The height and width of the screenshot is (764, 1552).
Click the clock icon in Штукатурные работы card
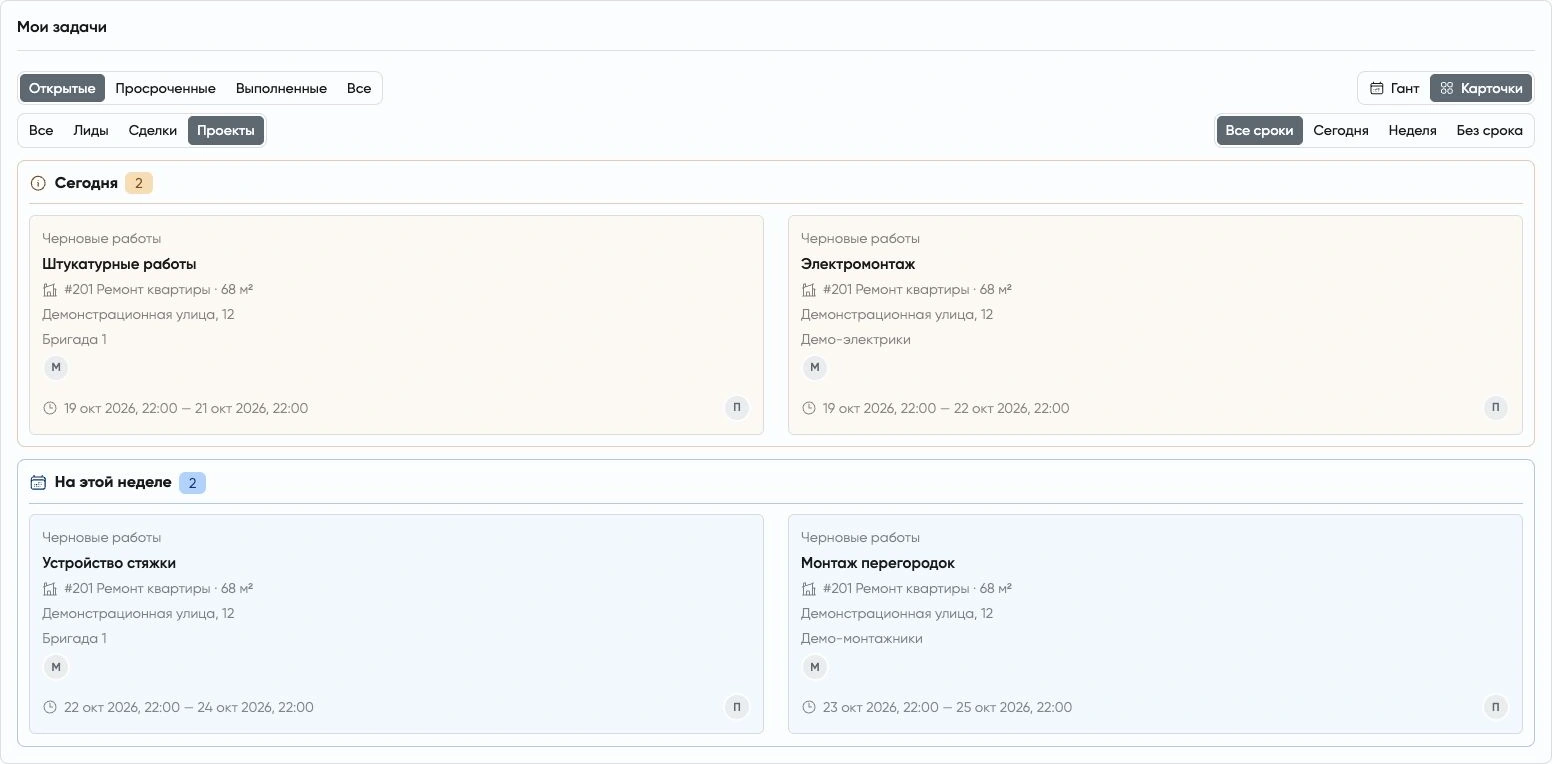pyautogui.click(x=50, y=408)
